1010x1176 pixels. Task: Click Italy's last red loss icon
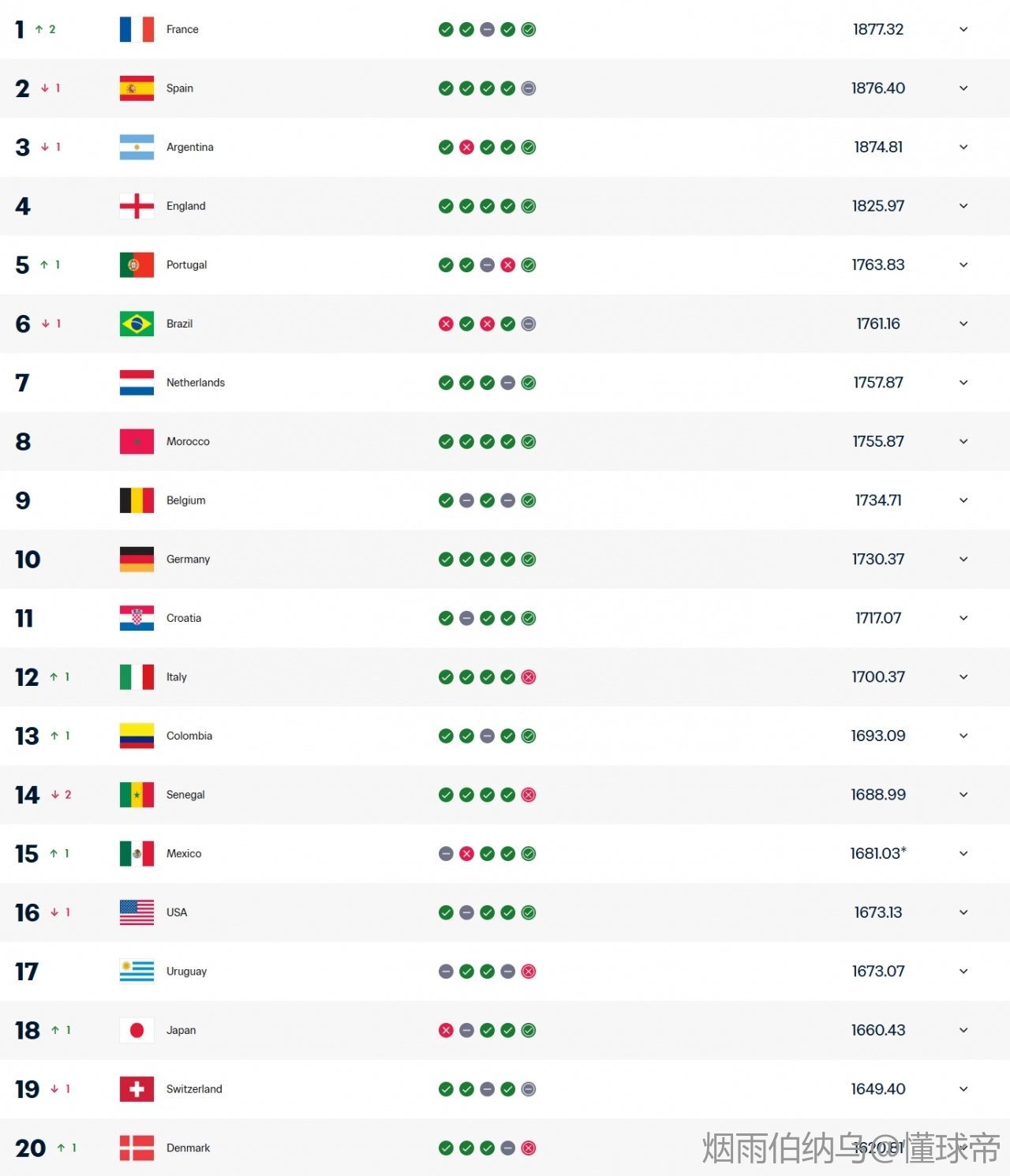coord(529,677)
